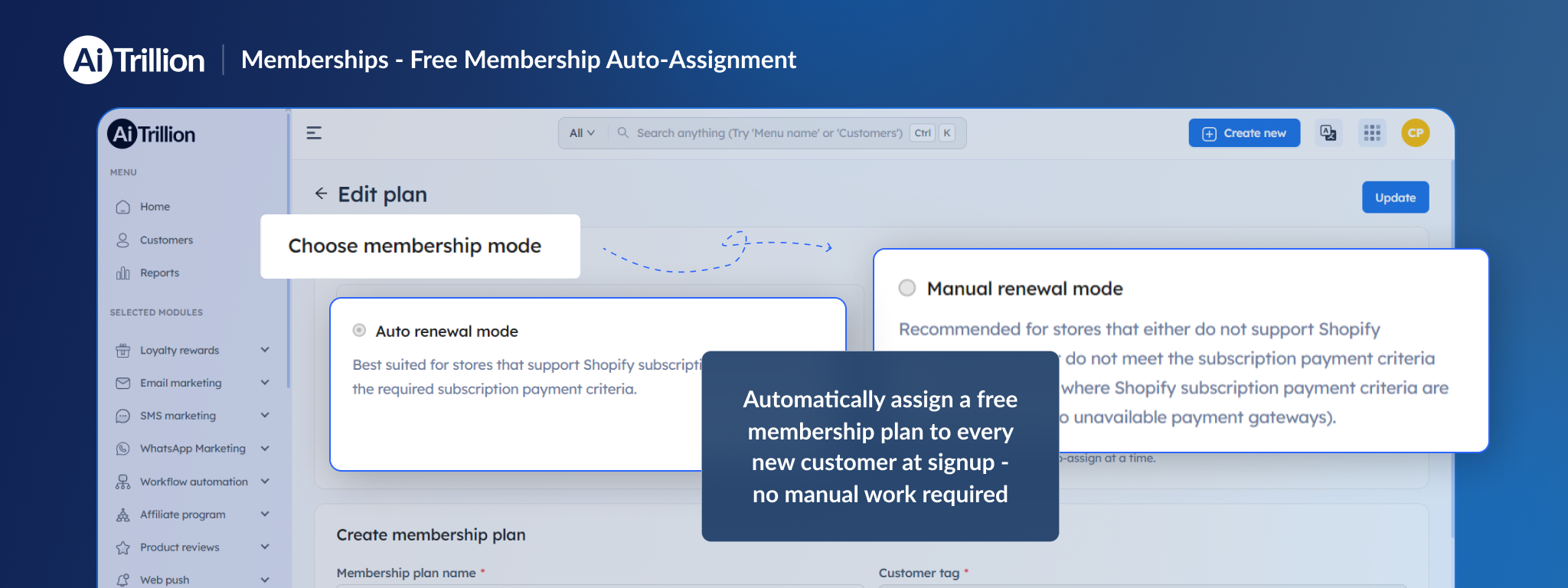Expand SMS marketing chevron
Screen dimensions: 1568x588
coord(265,416)
